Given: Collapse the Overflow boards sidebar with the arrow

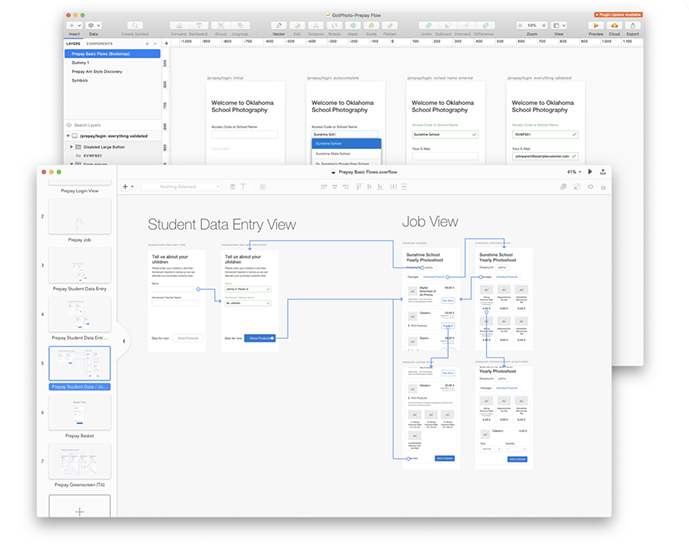Looking at the screenshot, I should [124, 341].
